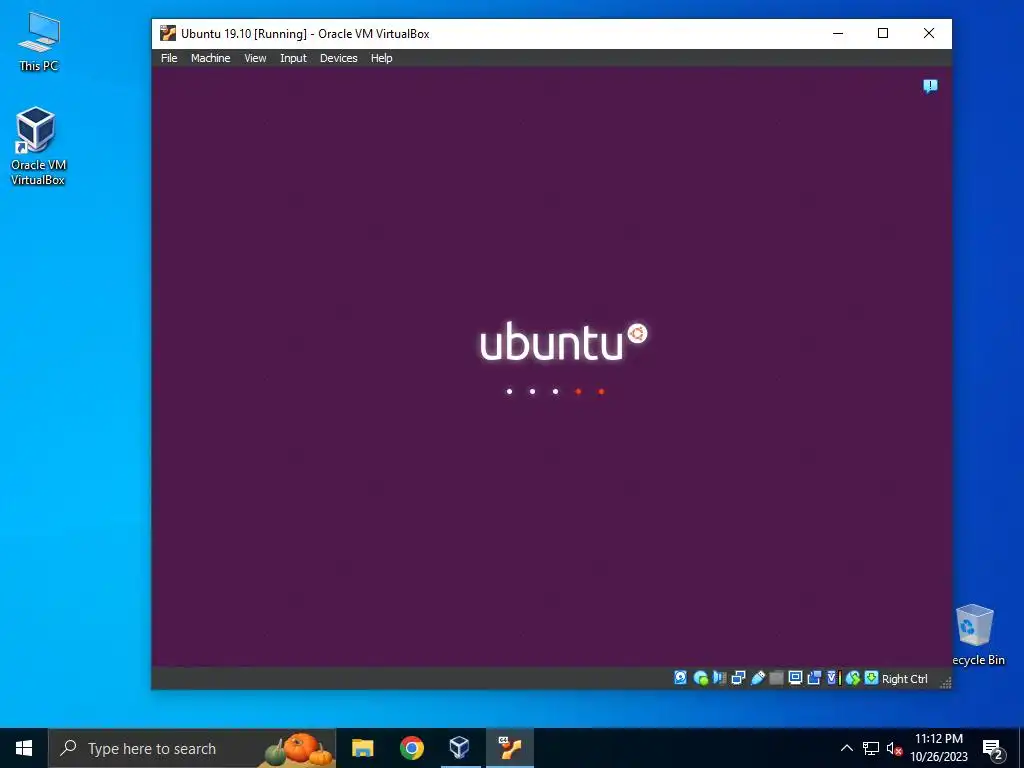Viewport: 1024px width, 768px height.
Task: Select the Oracle VM VirtualBox desktop shortcut
Action: (x=38, y=146)
